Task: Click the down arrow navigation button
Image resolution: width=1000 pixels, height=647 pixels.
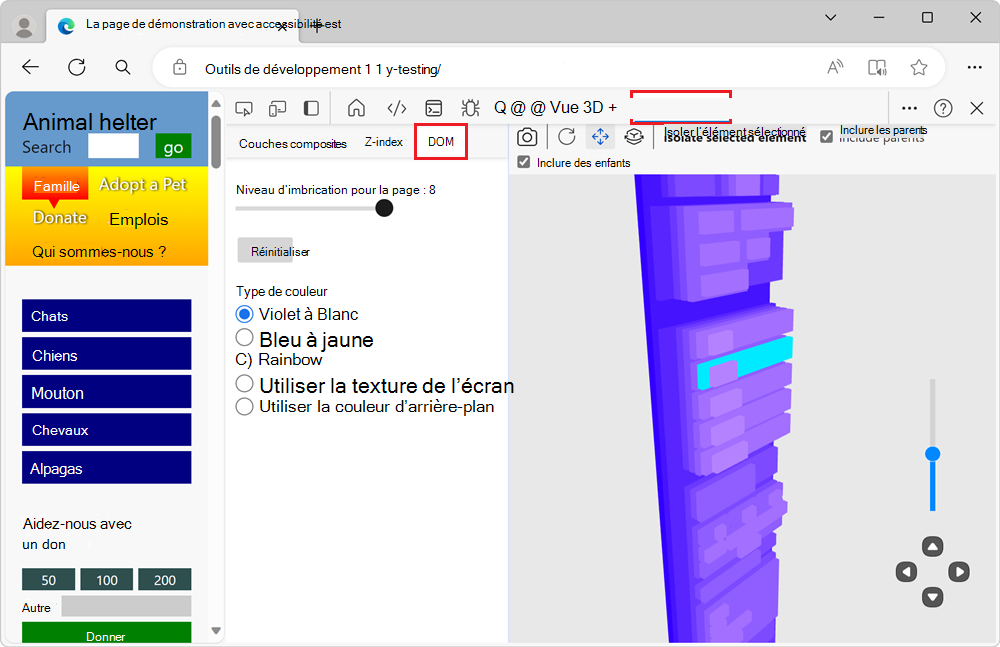Action: pos(932,597)
